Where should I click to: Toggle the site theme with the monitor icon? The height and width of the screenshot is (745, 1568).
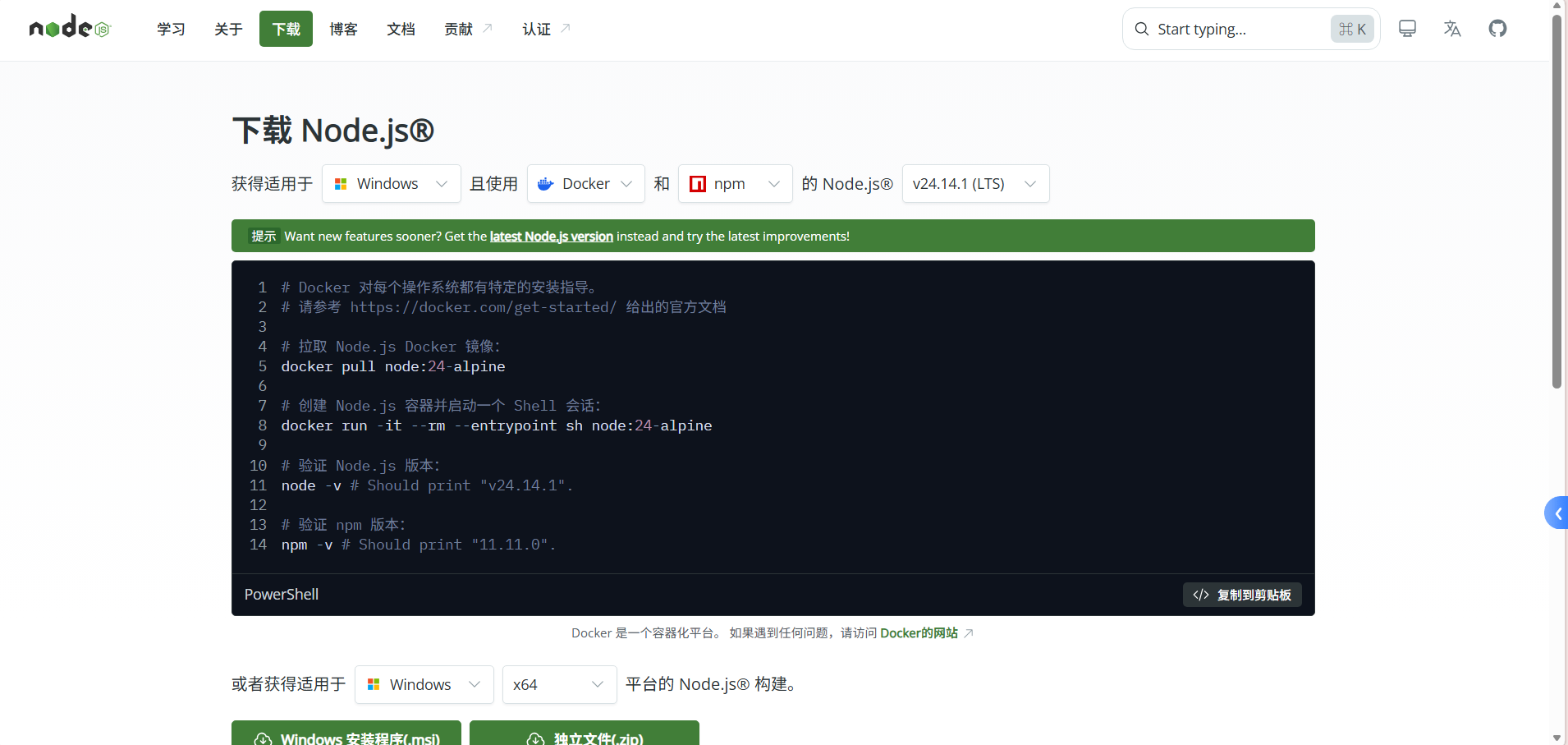1407,29
